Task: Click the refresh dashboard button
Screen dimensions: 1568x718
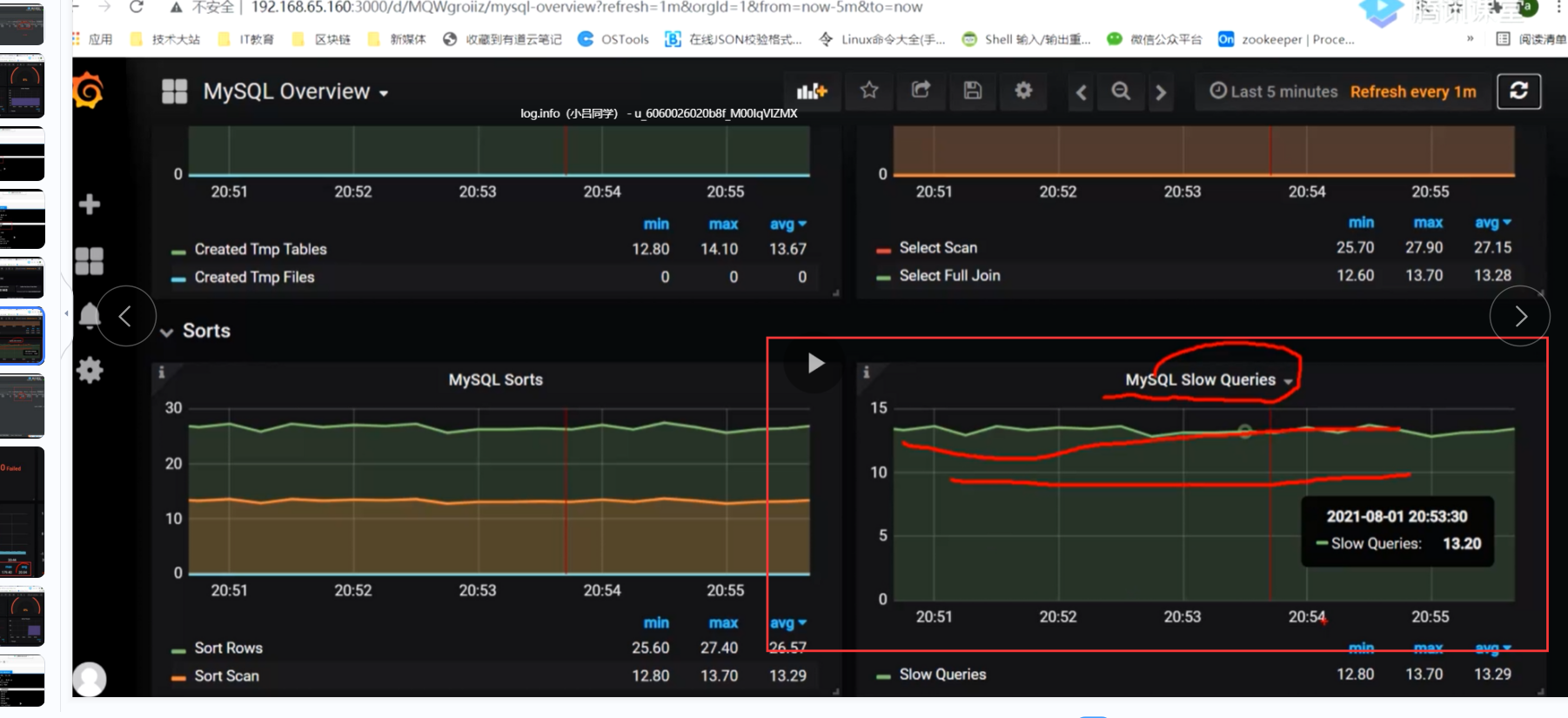Action: (1518, 91)
